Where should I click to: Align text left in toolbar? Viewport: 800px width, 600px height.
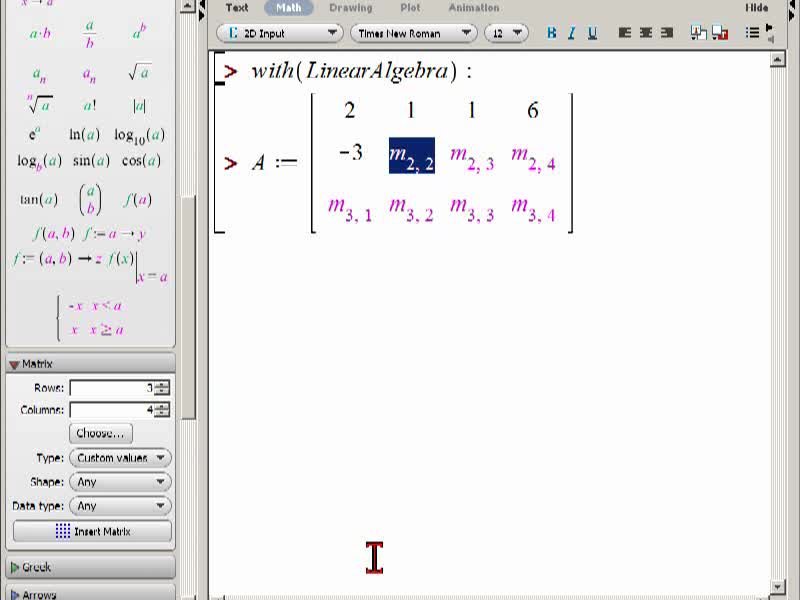(x=624, y=33)
